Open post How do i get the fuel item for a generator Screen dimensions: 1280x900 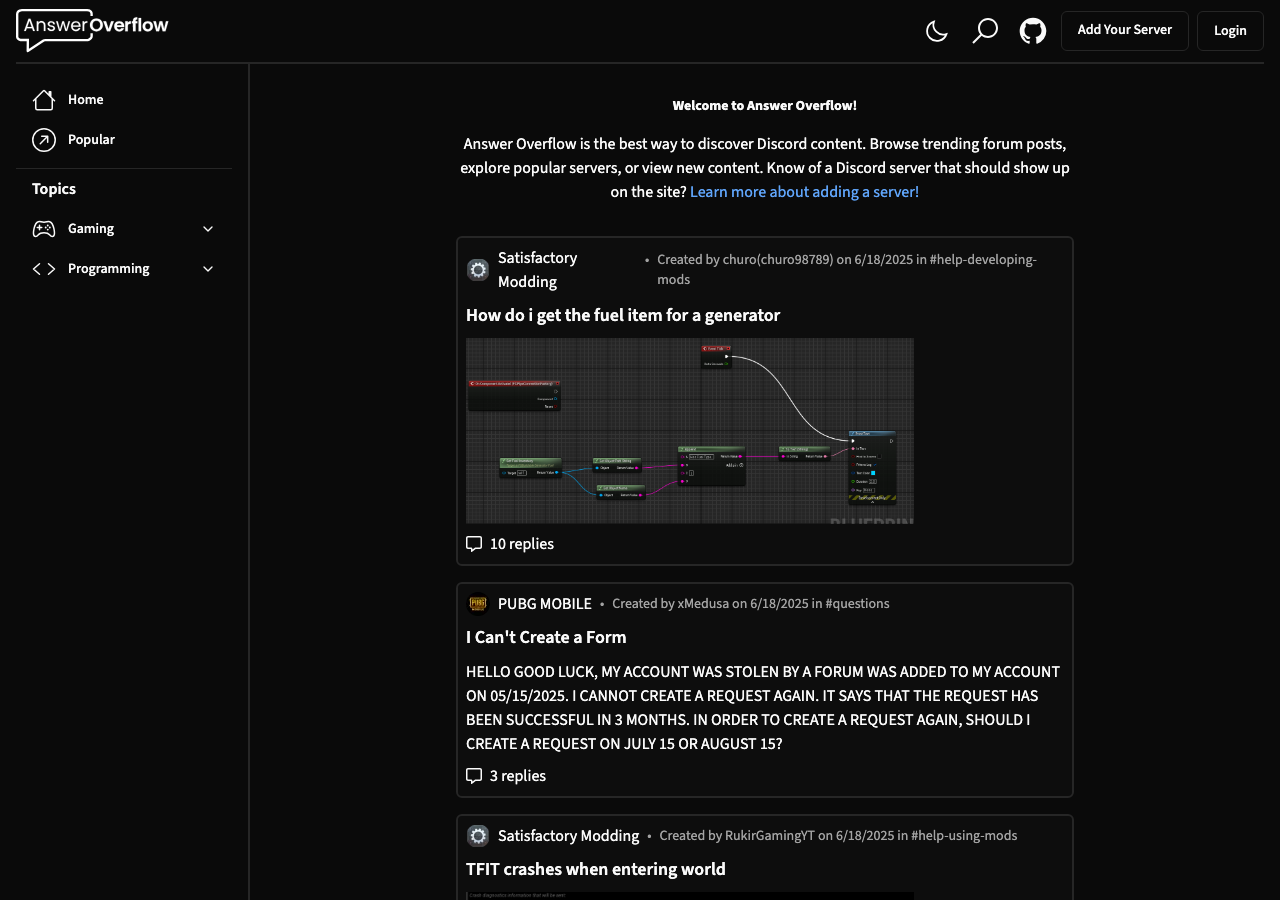(623, 315)
